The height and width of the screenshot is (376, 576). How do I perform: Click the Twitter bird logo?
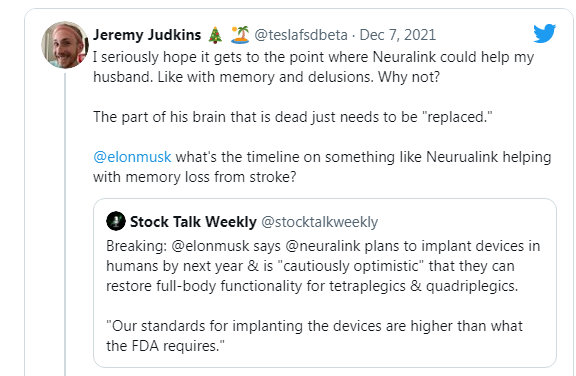point(544,33)
